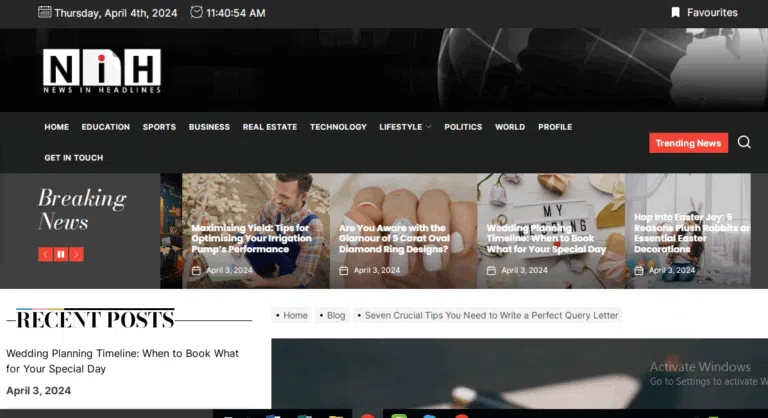Open the Education menu item
This screenshot has height=418, width=768.
pyautogui.click(x=106, y=127)
